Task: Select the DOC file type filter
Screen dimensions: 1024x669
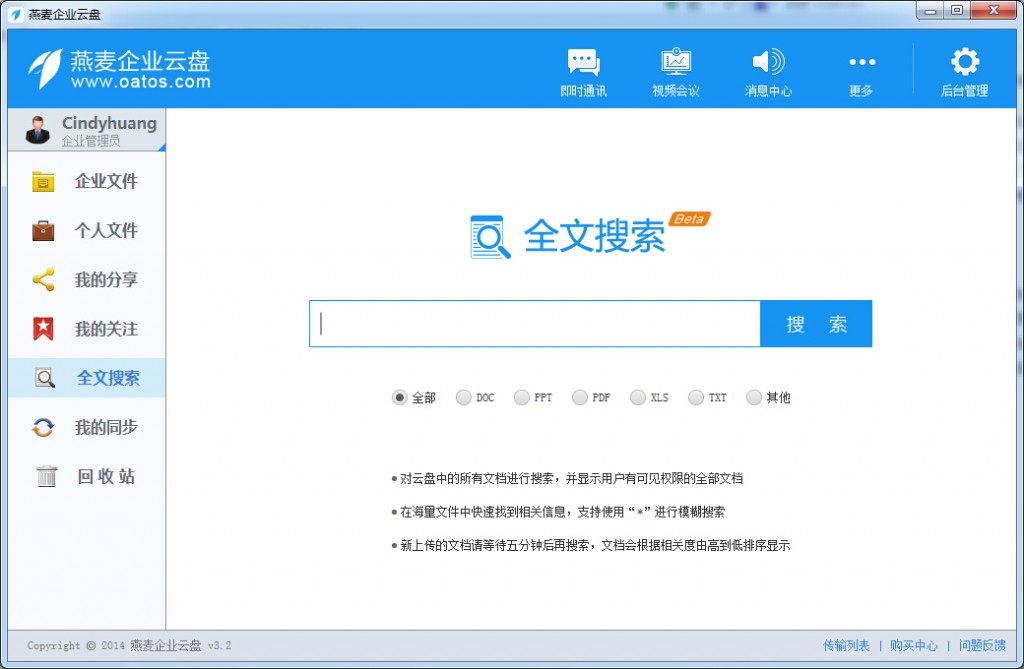Action: (x=462, y=397)
